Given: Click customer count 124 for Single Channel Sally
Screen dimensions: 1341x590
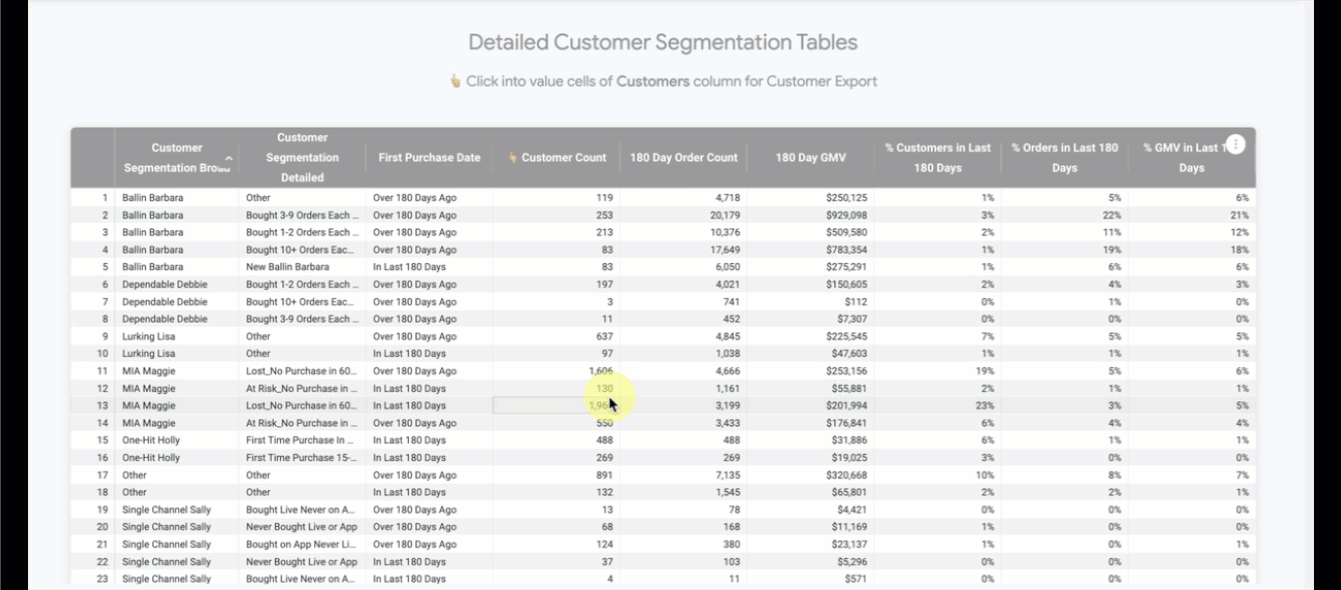Looking at the screenshot, I should pyautogui.click(x=603, y=544).
